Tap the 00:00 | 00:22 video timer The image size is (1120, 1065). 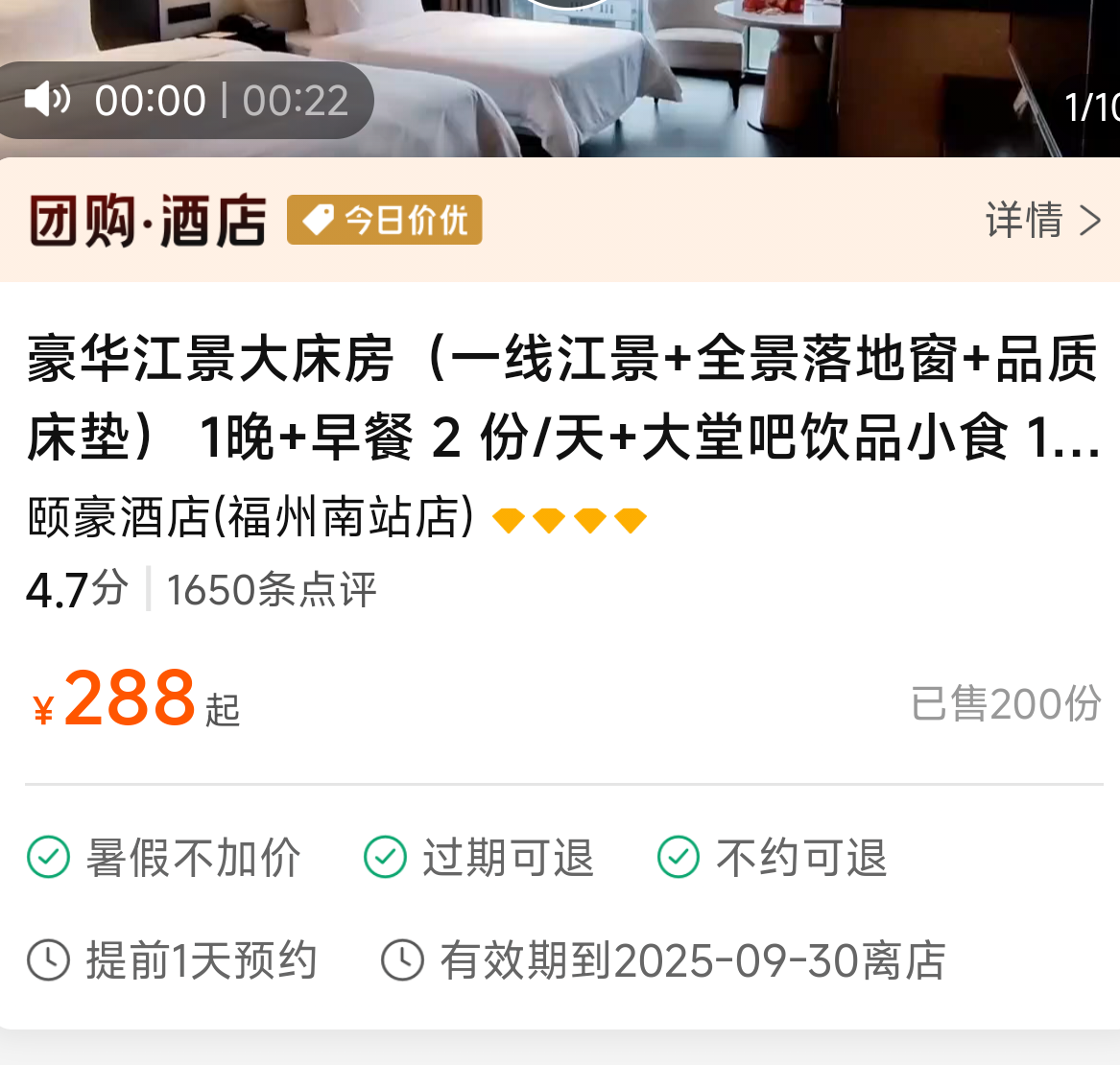pos(222,100)
